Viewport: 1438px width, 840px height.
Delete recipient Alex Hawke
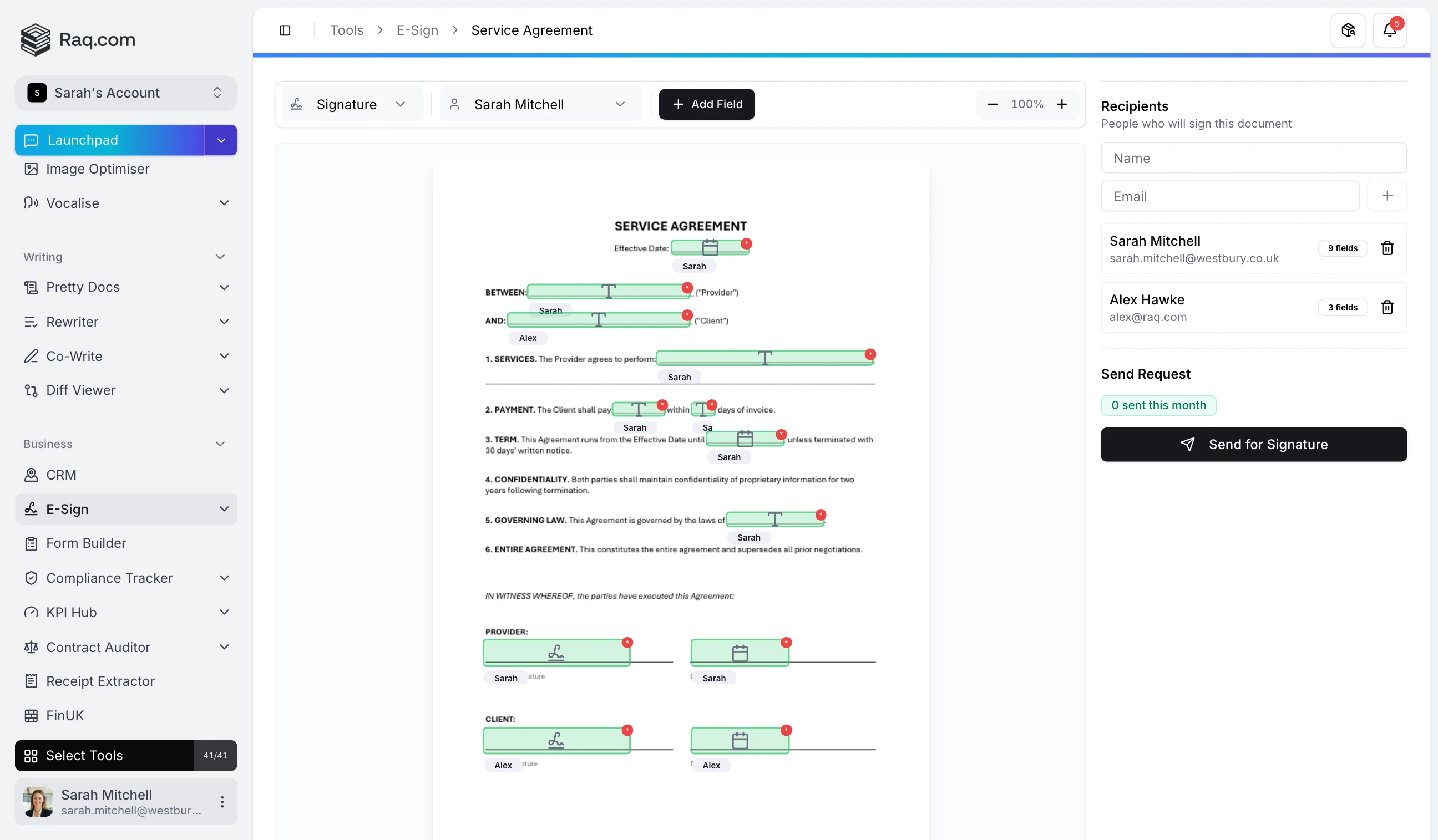coord(1388,307)
